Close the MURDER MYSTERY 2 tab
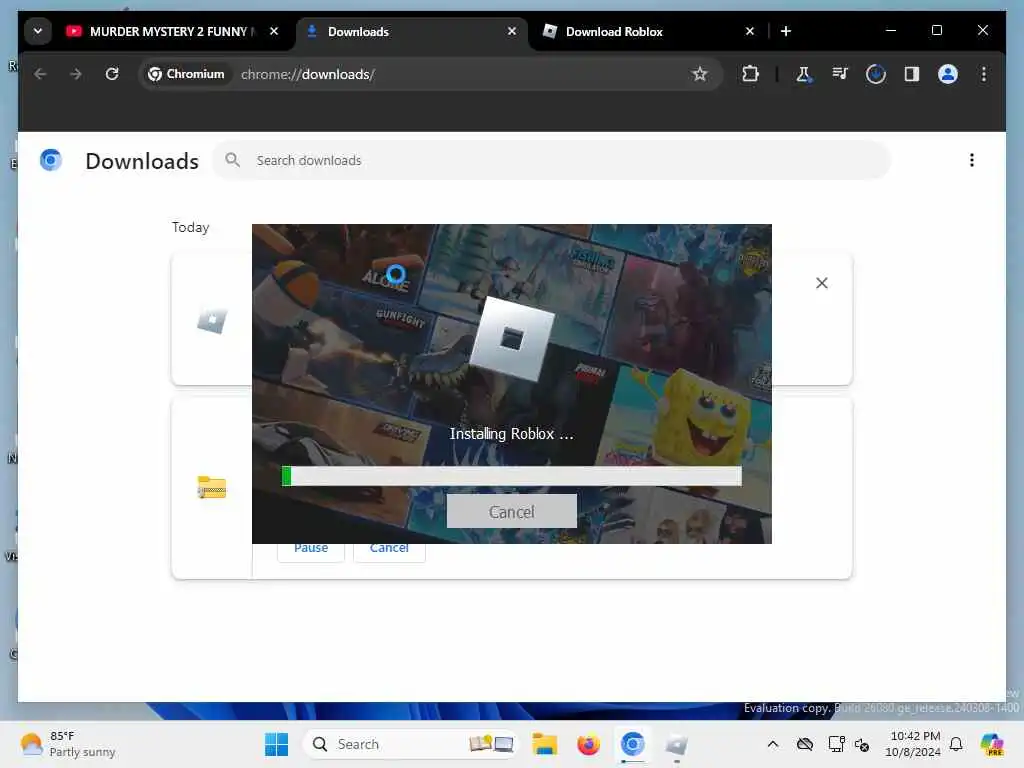1024x768 pixels. coord(274,31)
